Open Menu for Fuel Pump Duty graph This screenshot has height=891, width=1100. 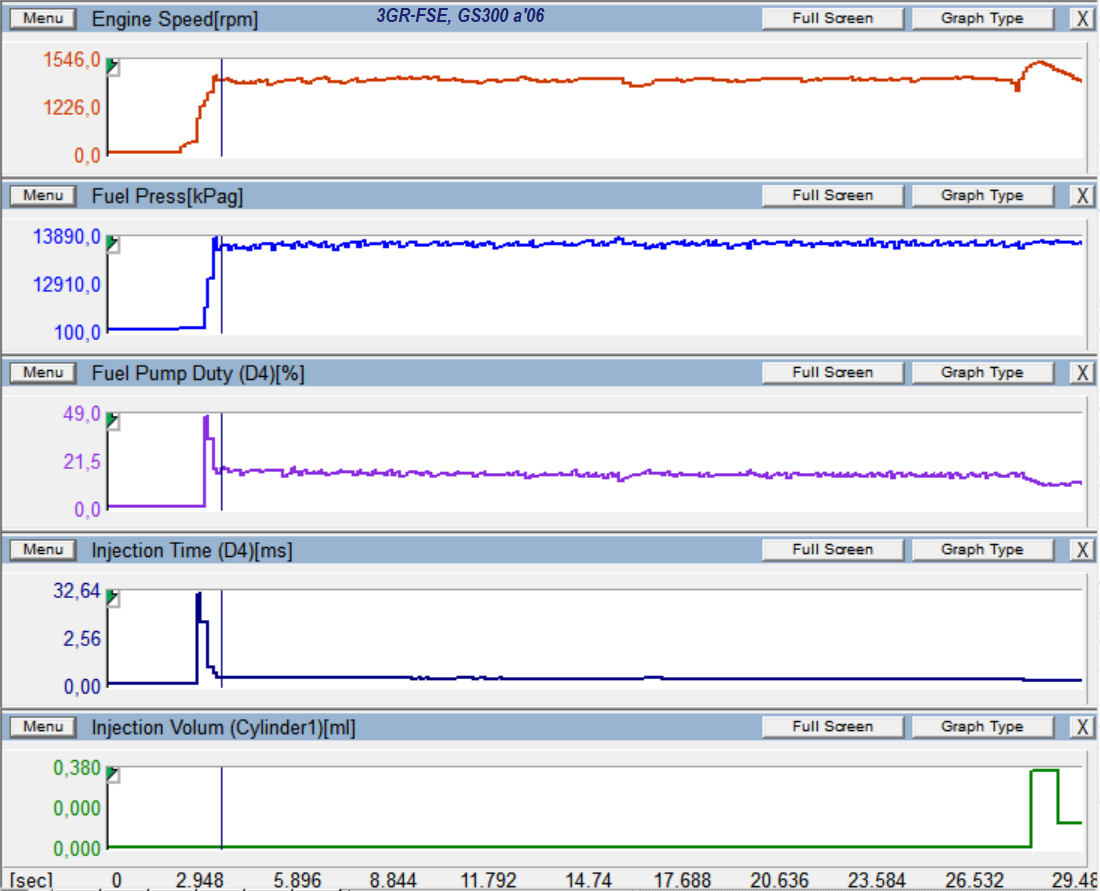[43, 373]
